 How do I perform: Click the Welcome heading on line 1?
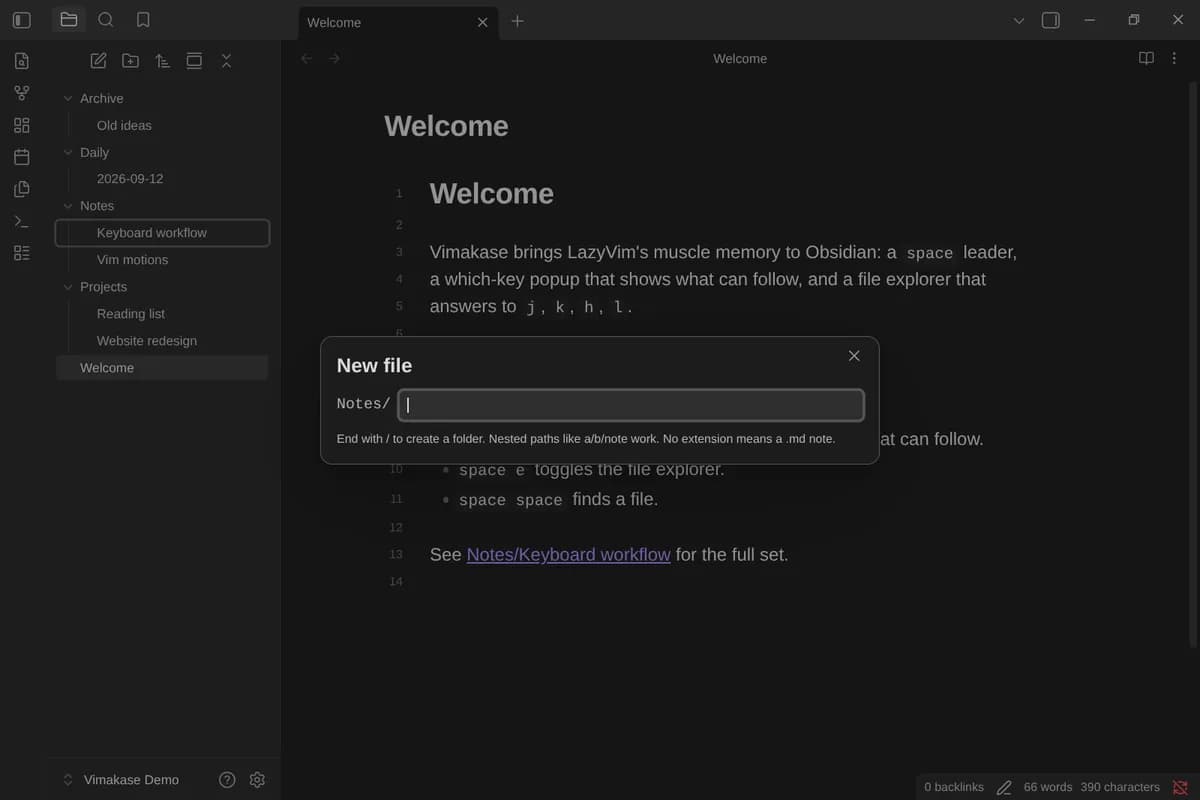(x=491, y=193)
